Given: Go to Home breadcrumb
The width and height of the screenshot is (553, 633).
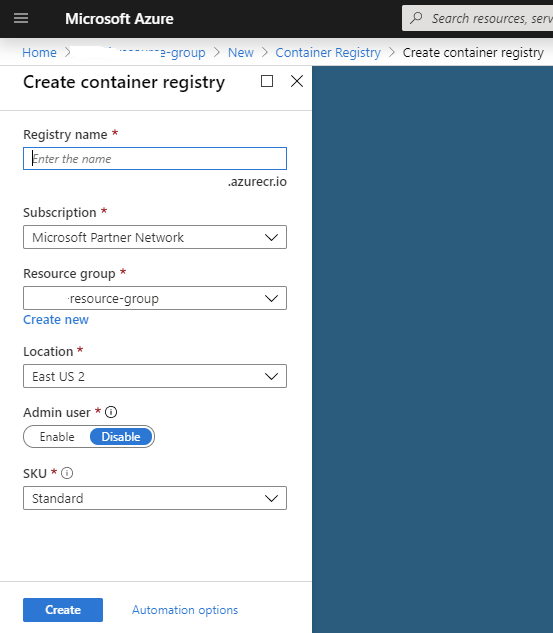Looking at the screenshot, I should [x=39, y=52].
